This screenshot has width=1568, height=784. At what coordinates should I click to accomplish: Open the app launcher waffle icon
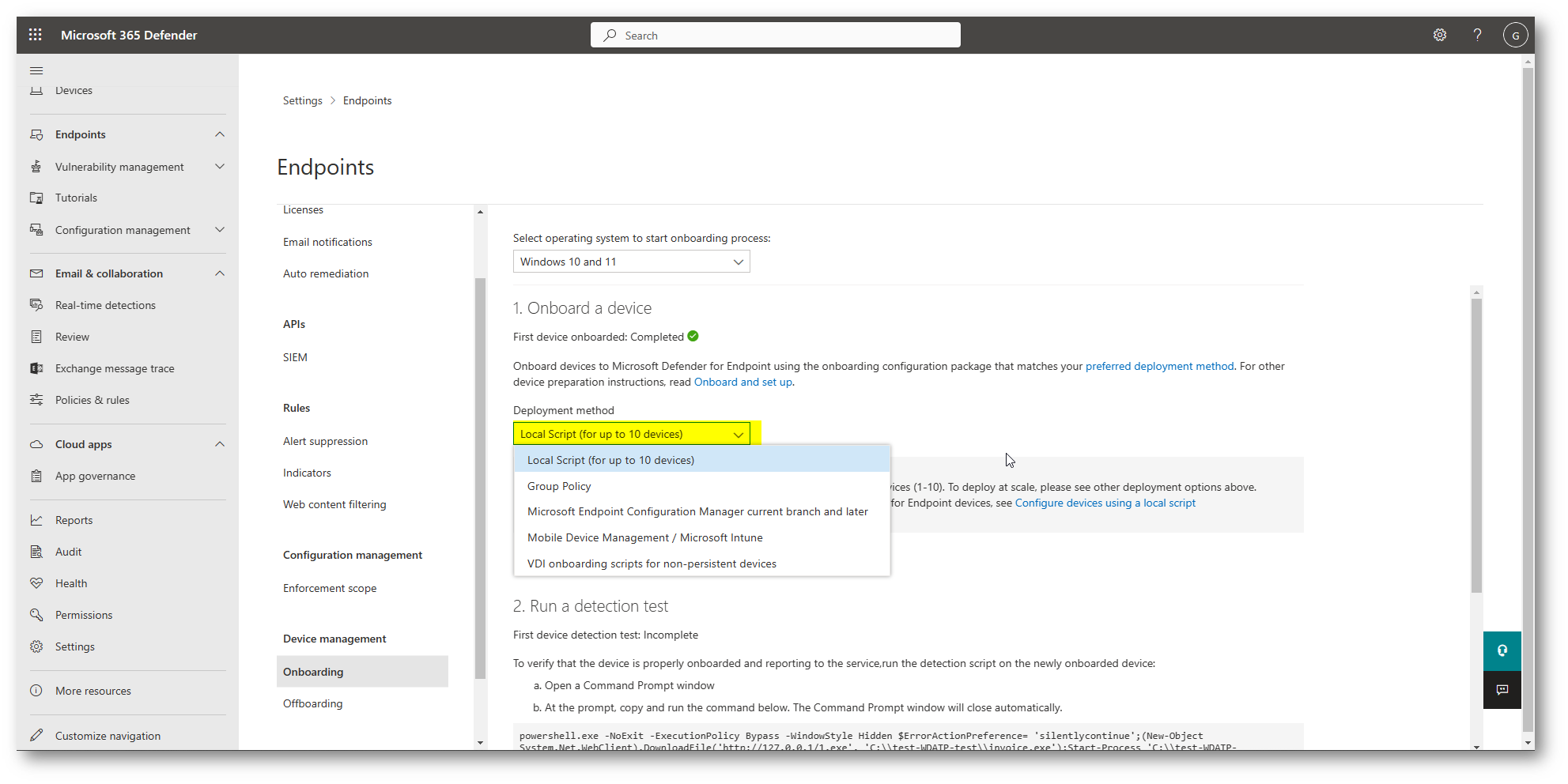coord(35,35)
